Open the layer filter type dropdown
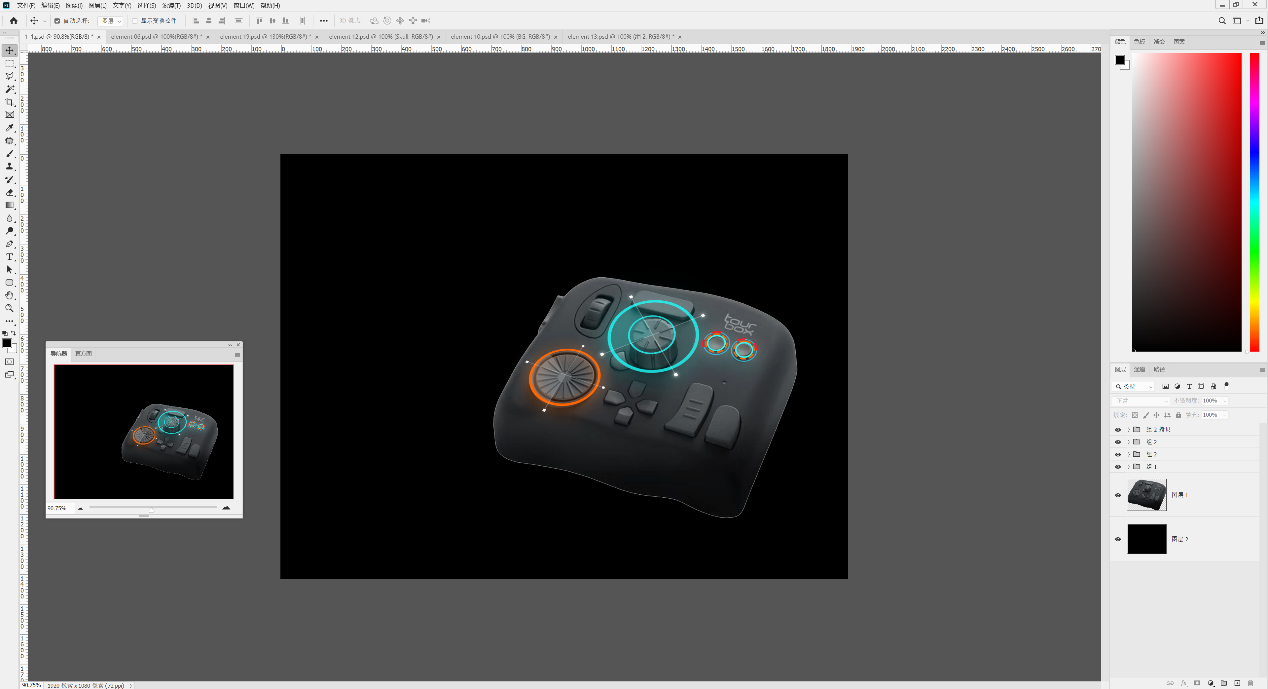1268x689 pixels. [x=1134, y=386]
